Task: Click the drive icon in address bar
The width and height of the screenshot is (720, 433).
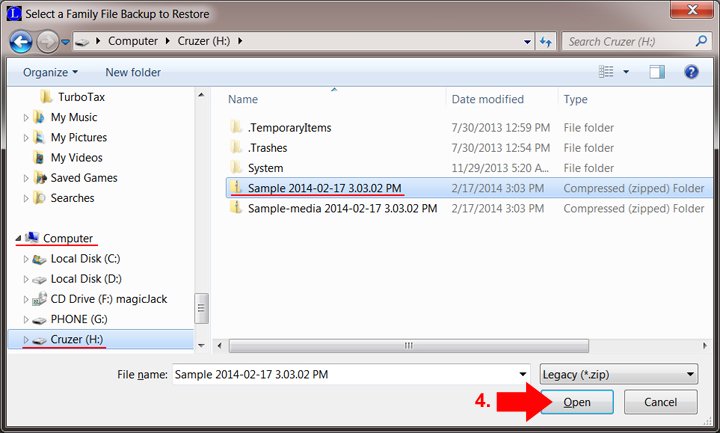Action: coord(82,42)
